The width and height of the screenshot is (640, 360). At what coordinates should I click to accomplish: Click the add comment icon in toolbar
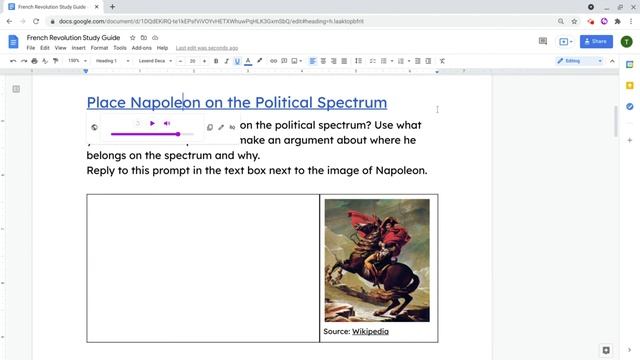click(x=284, y=61)
